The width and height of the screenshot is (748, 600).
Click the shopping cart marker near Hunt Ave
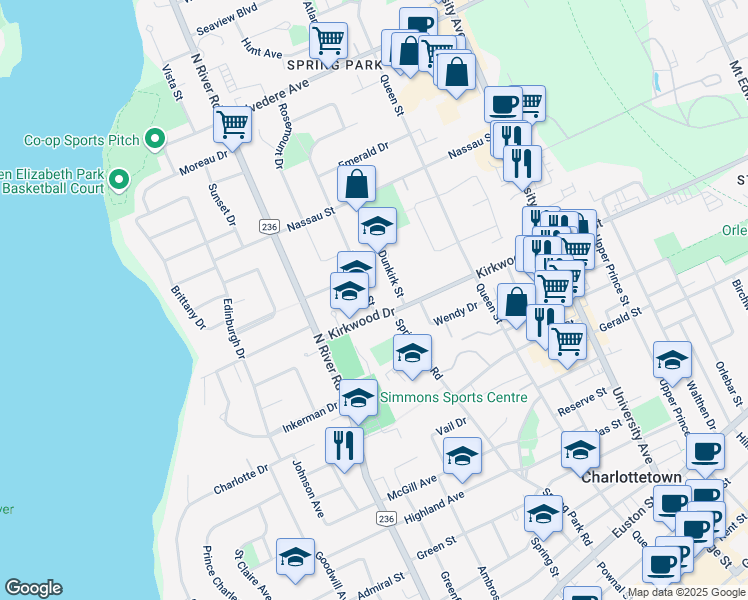328,41
